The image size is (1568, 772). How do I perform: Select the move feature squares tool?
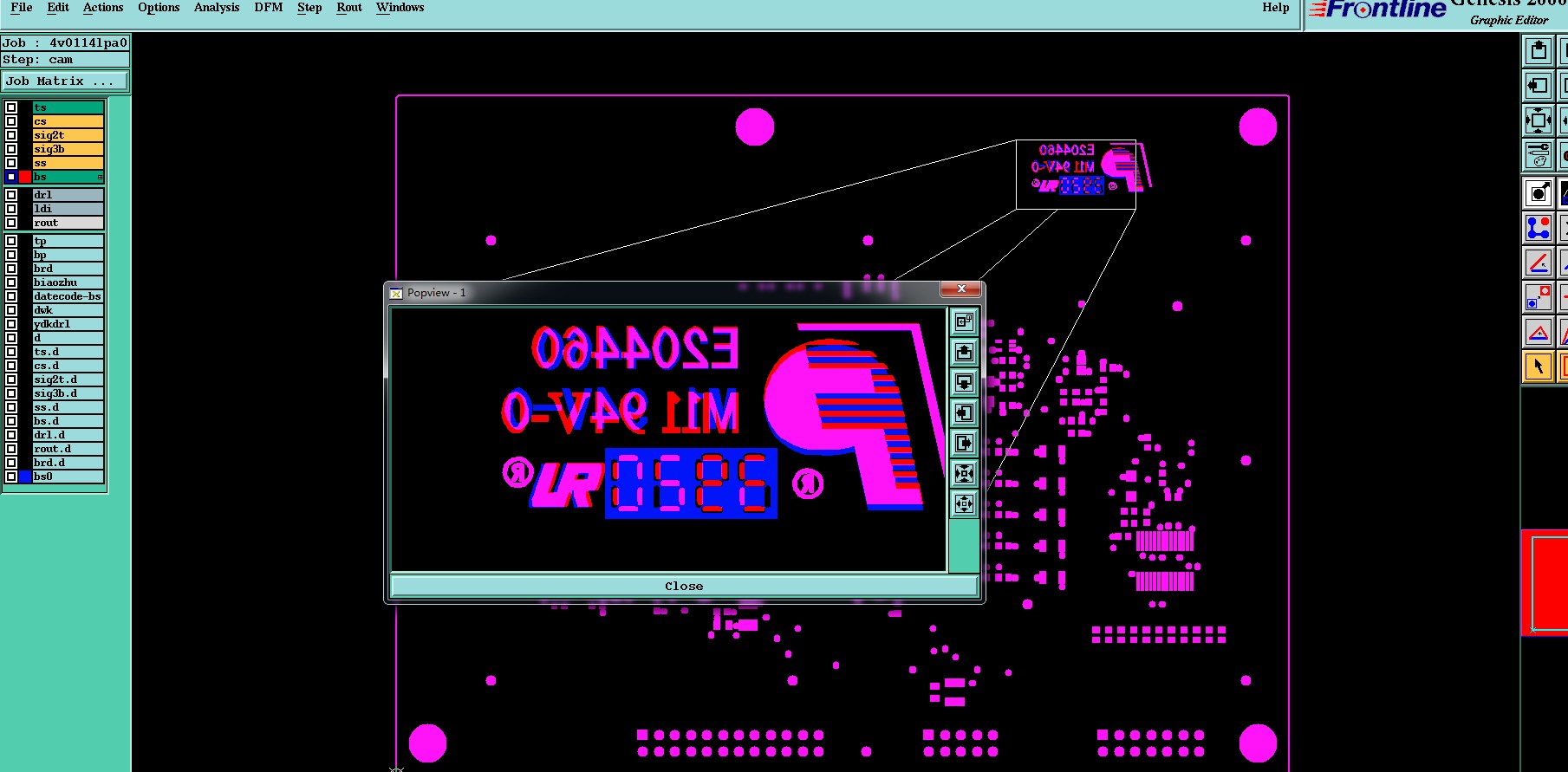(x=1539, y=296)
